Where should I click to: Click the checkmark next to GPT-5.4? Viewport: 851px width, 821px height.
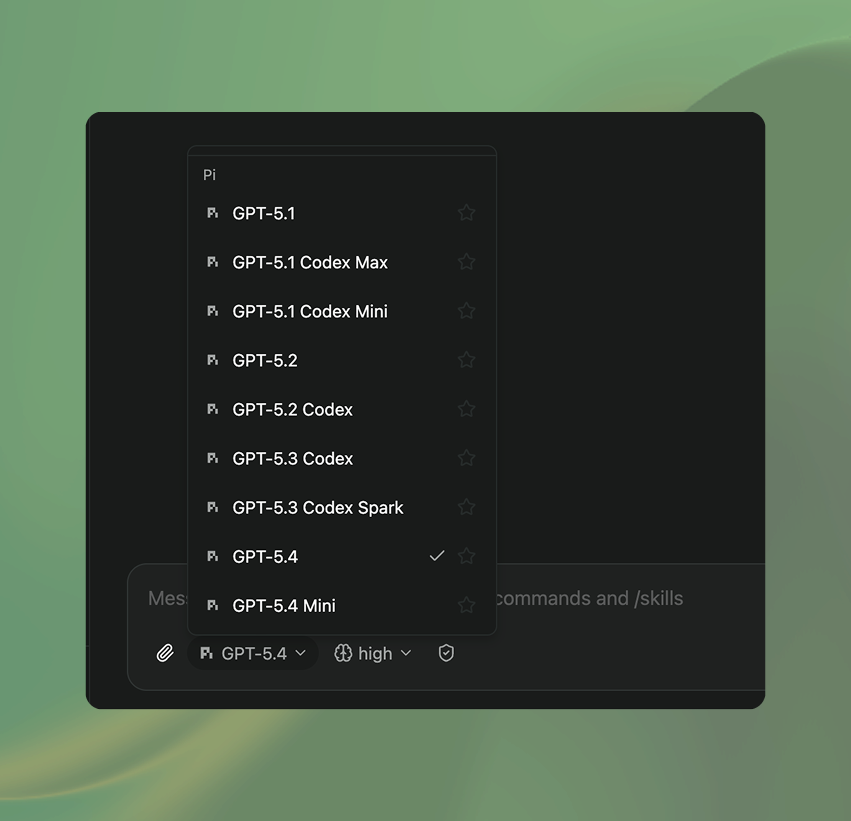click(x=437, y=556)
